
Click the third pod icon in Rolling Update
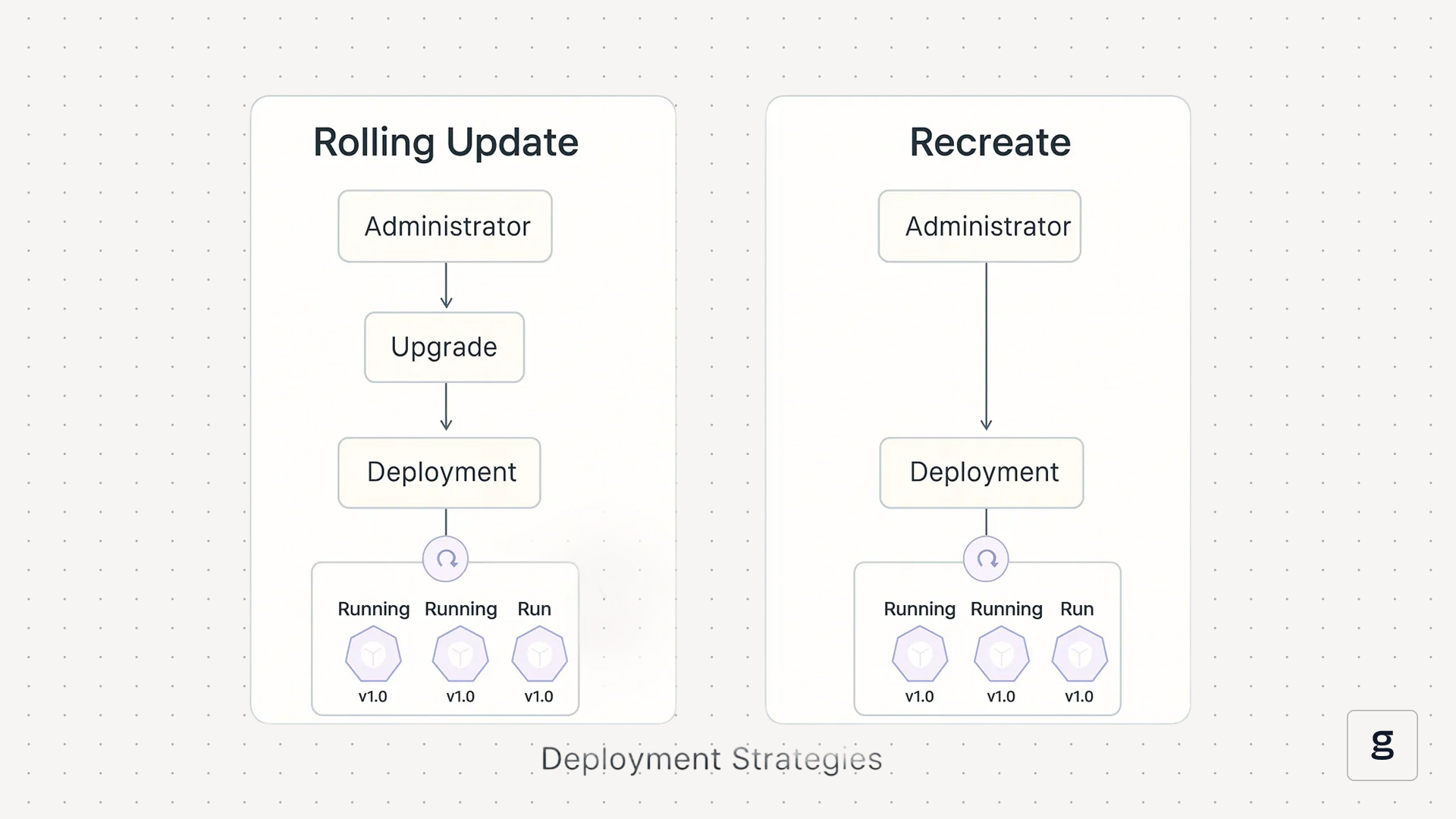539,654
